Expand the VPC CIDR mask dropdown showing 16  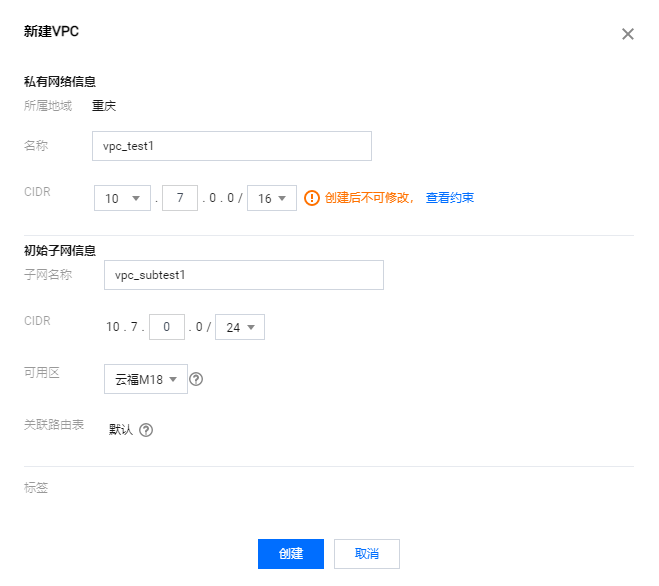click(x=272, y=198)
